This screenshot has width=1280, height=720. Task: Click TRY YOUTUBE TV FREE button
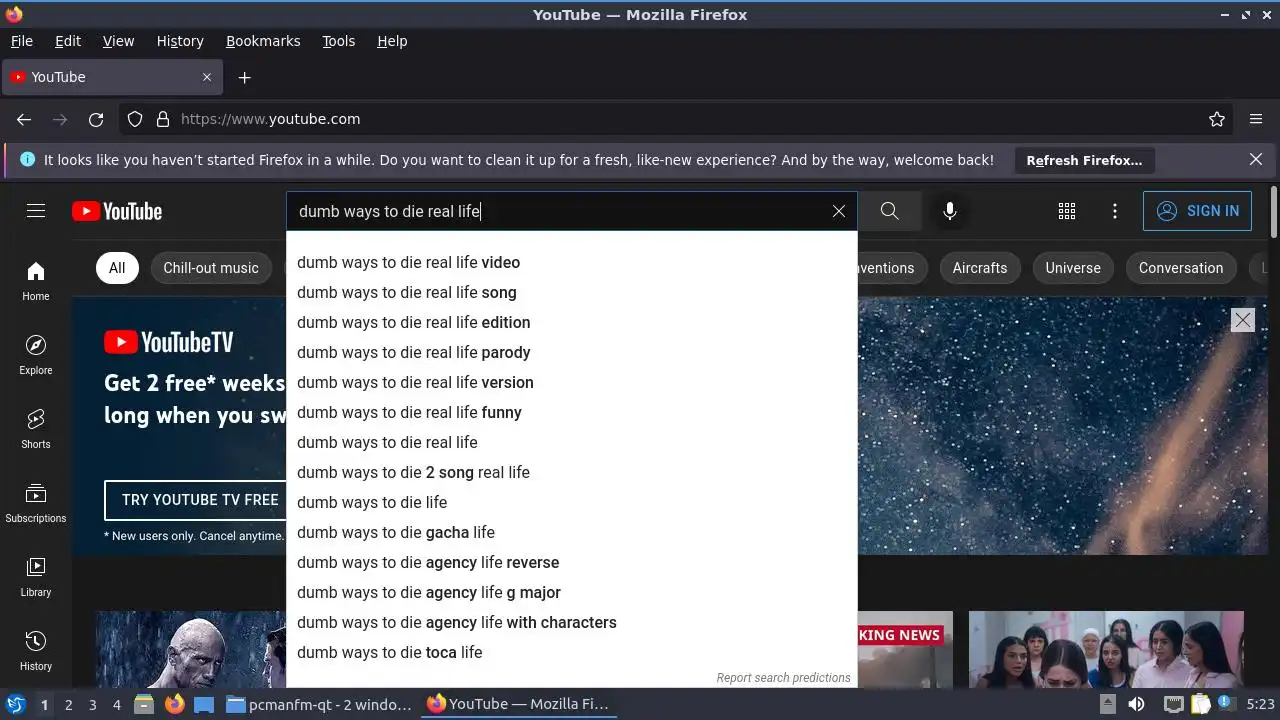pyautogui.click(x=200, y=500)
